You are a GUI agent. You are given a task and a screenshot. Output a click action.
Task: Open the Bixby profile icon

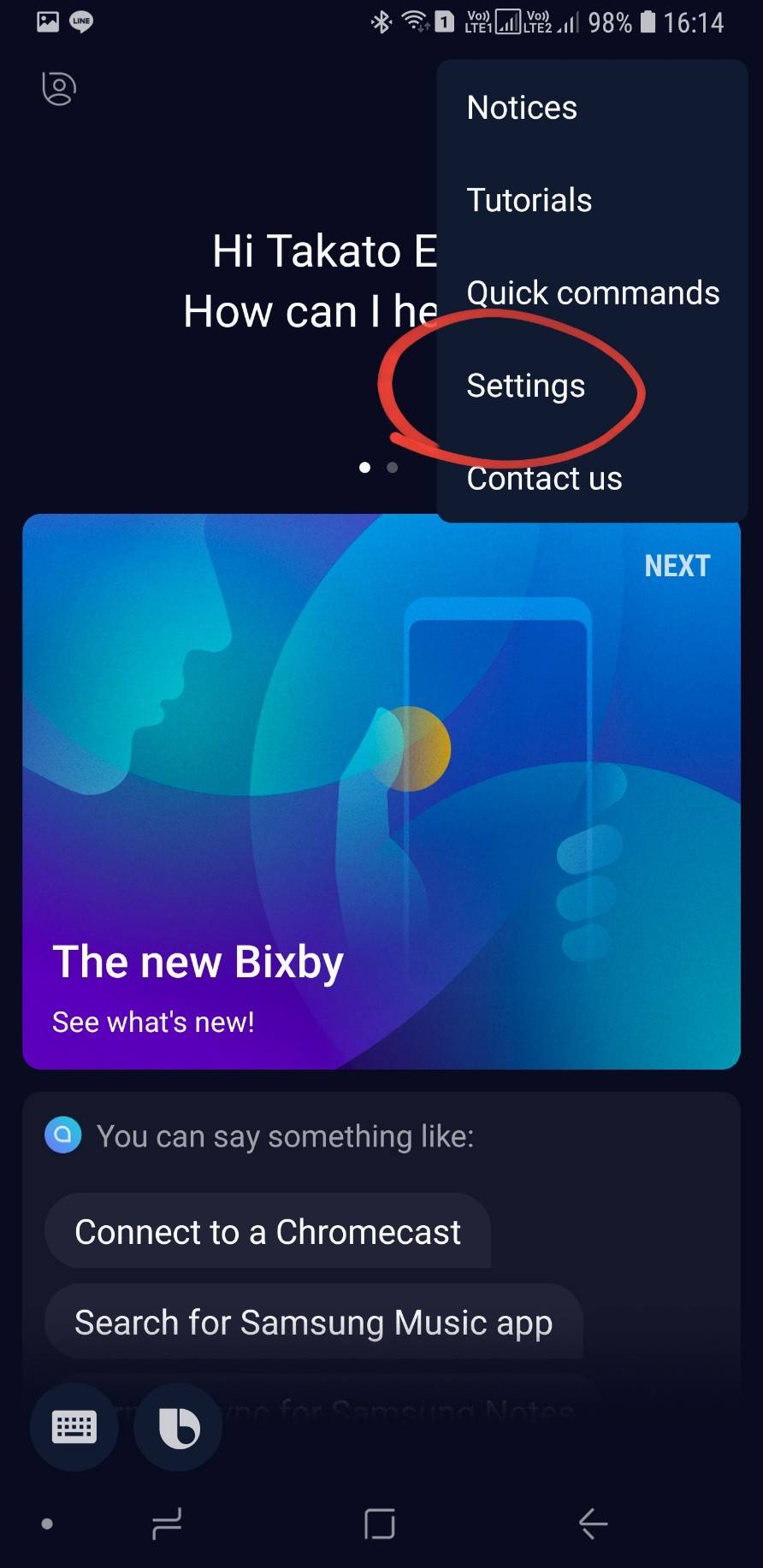(x=59, y=88)
